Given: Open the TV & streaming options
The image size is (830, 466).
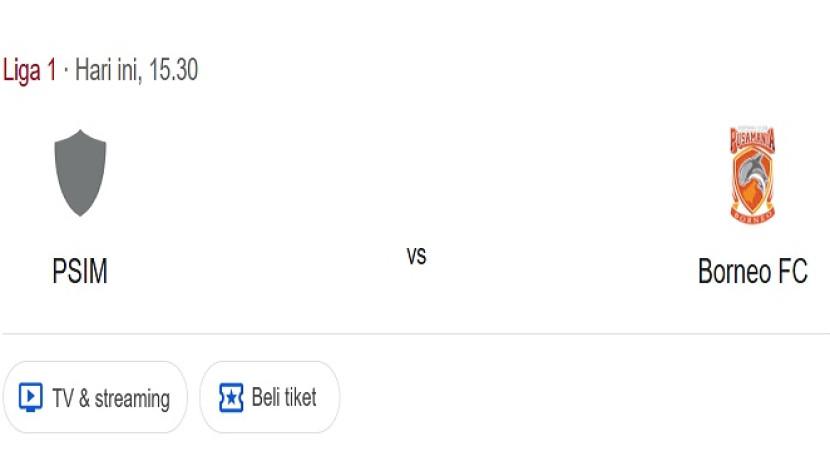Looking at the screenshot, I should coord(95,398).
